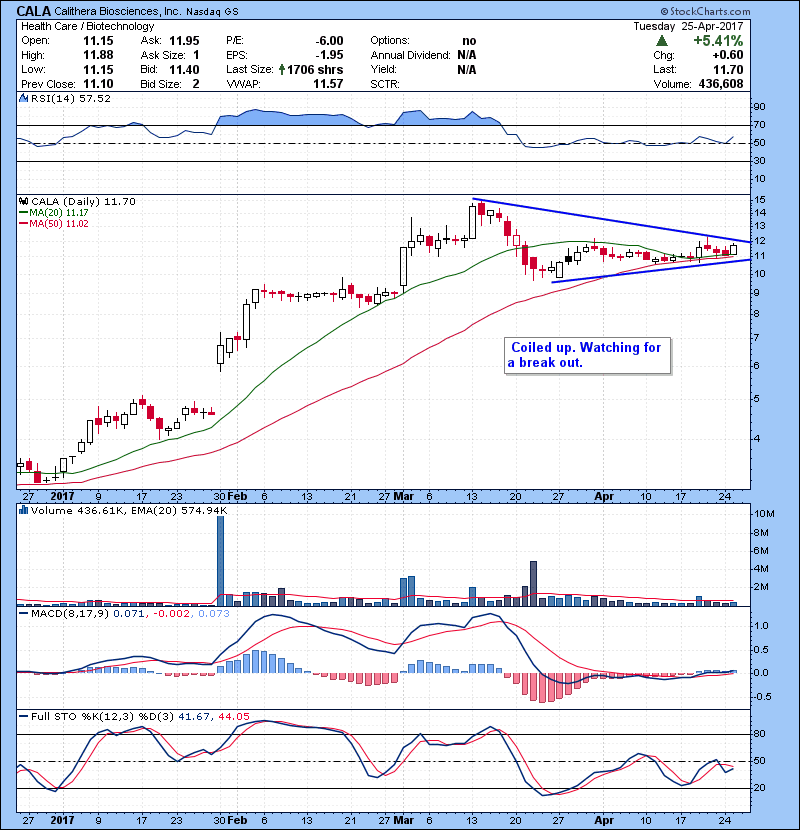Click the Coiled up annotation text box

587,355
